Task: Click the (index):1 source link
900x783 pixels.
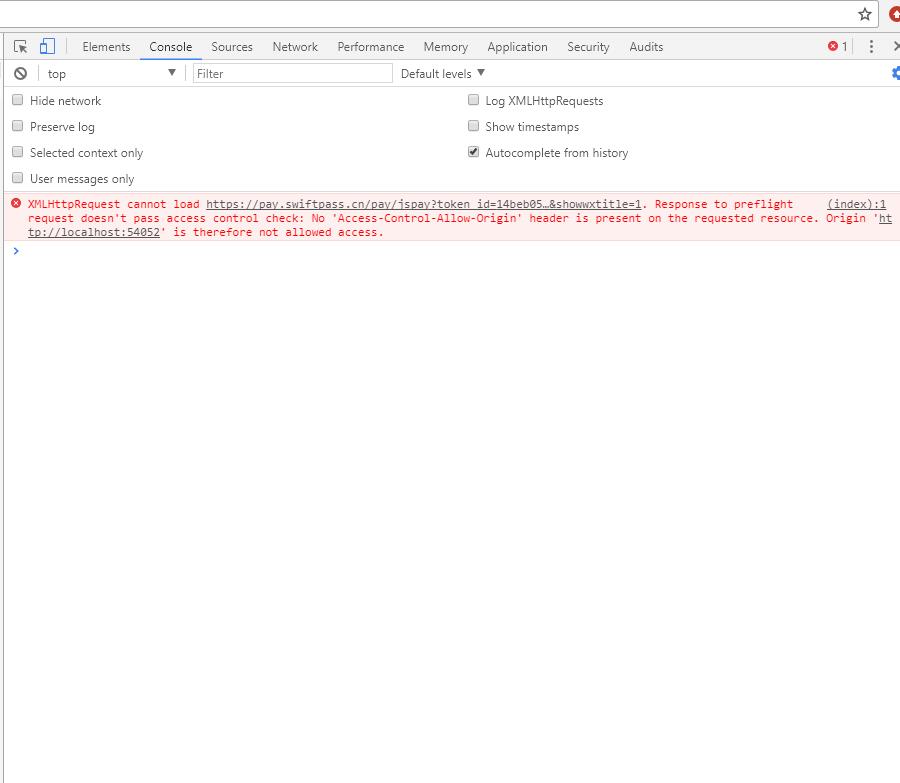Action: click(855, 204)
